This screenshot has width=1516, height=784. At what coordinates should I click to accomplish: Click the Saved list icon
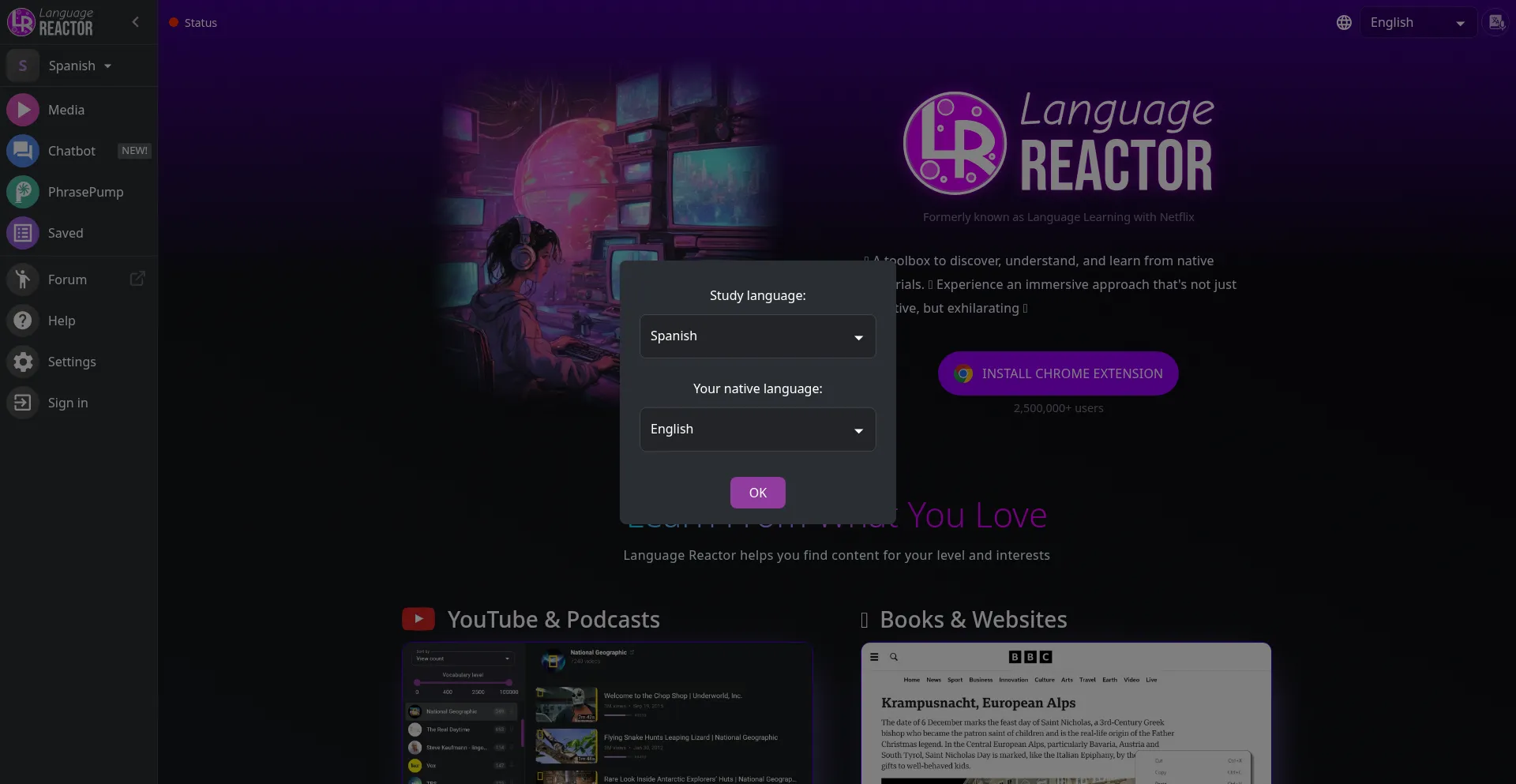(23, 233)
